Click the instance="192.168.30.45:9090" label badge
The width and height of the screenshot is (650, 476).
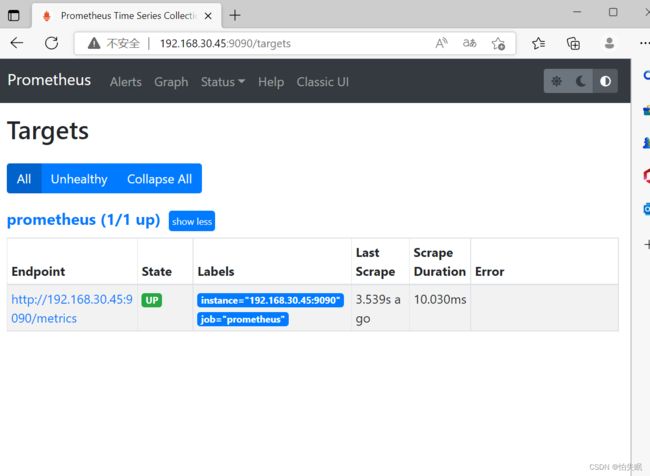(270, 300)
